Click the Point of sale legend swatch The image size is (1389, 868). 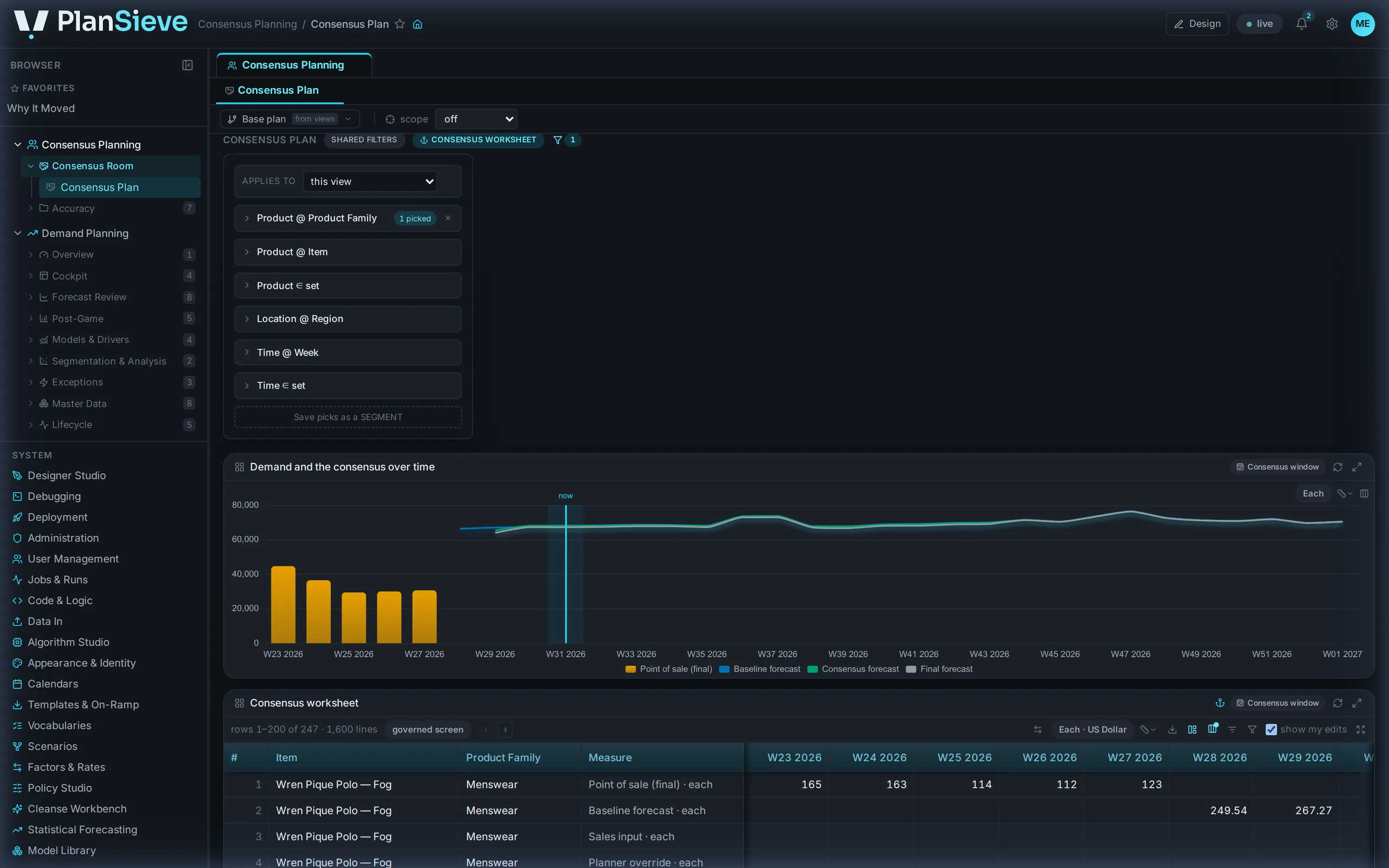tap(630, 669)
